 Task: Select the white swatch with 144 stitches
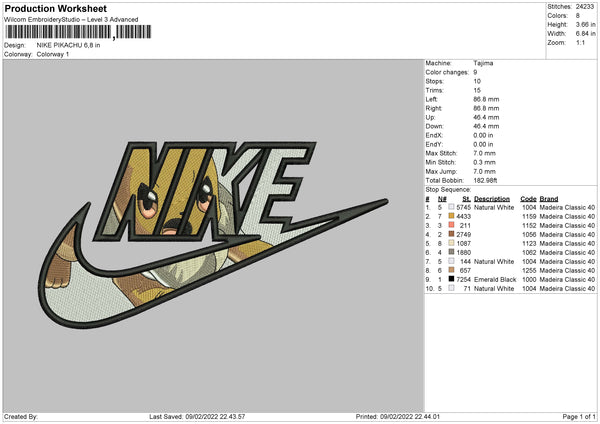452,261
